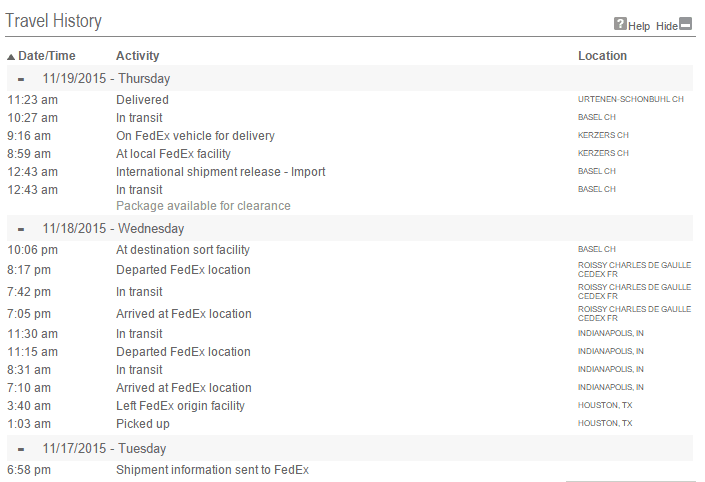Click Package available for clearance note
Viewport: 705px width, 482px height.
pyautogui.click(x=203, y=206)
